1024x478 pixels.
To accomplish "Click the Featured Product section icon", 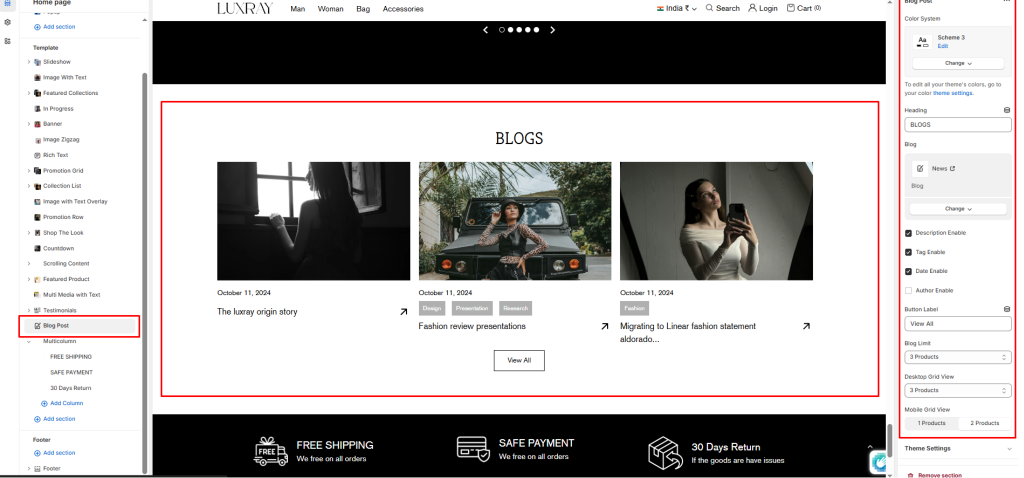I will 37,279.
